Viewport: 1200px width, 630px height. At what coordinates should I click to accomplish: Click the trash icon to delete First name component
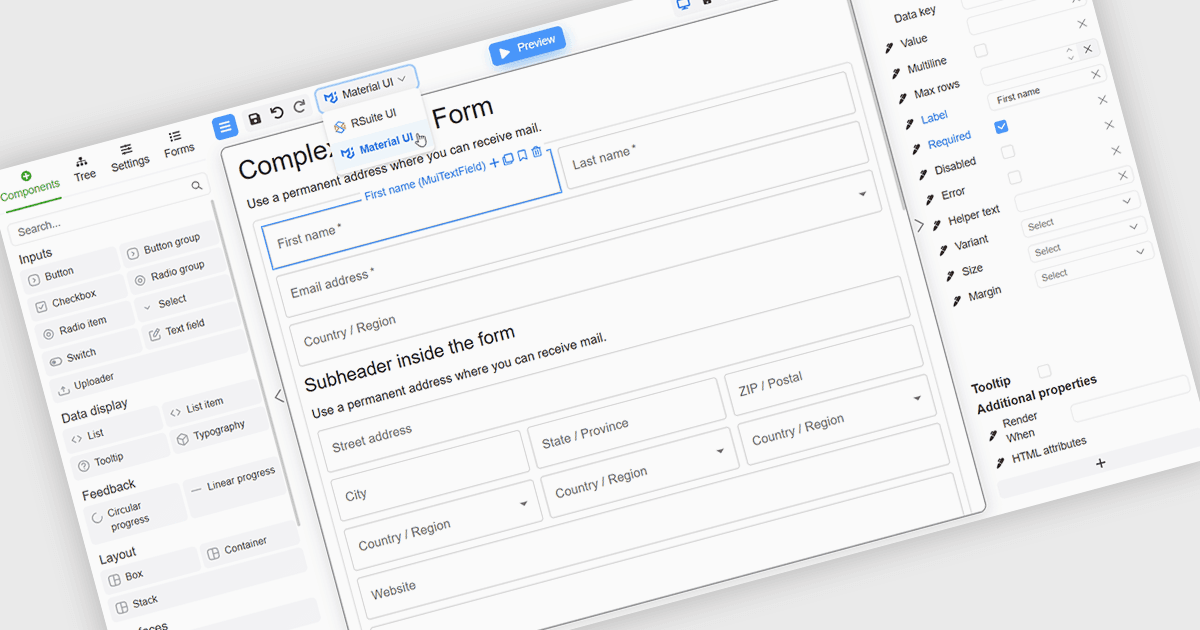(x=537, y=153)
